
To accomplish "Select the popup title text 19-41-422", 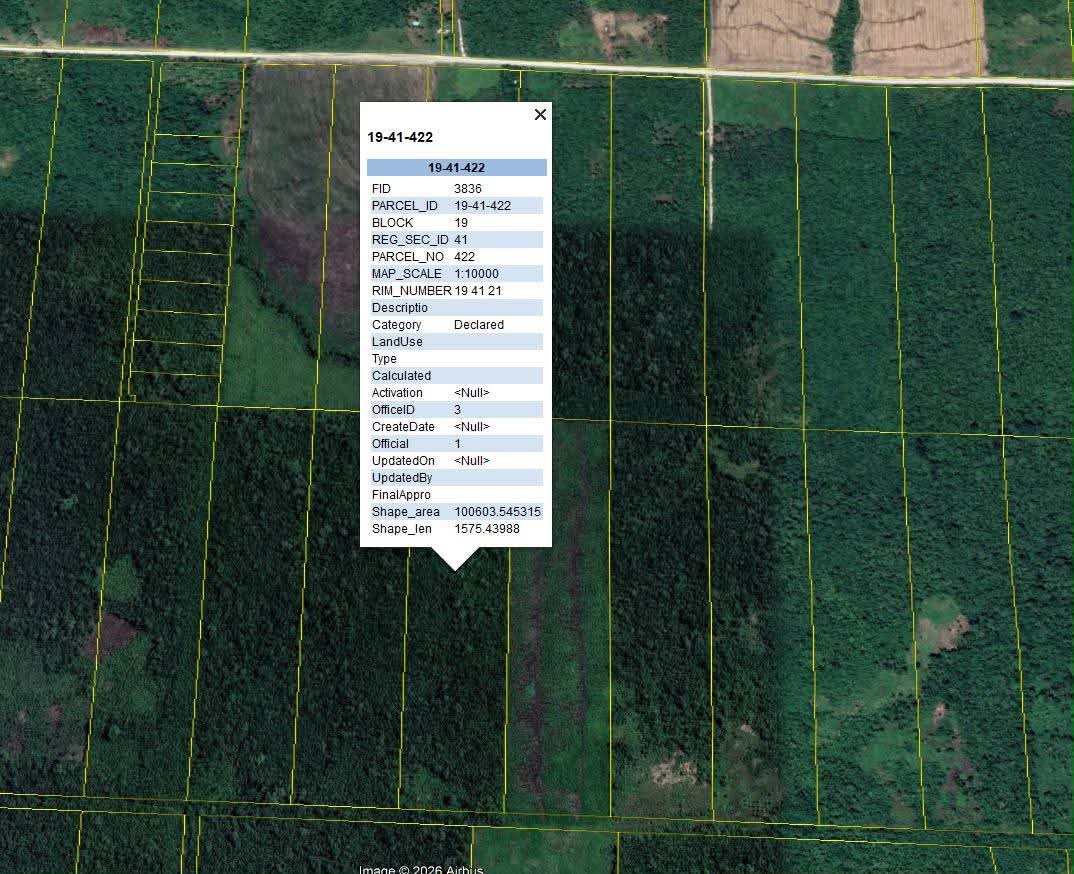I will (400, 137).
